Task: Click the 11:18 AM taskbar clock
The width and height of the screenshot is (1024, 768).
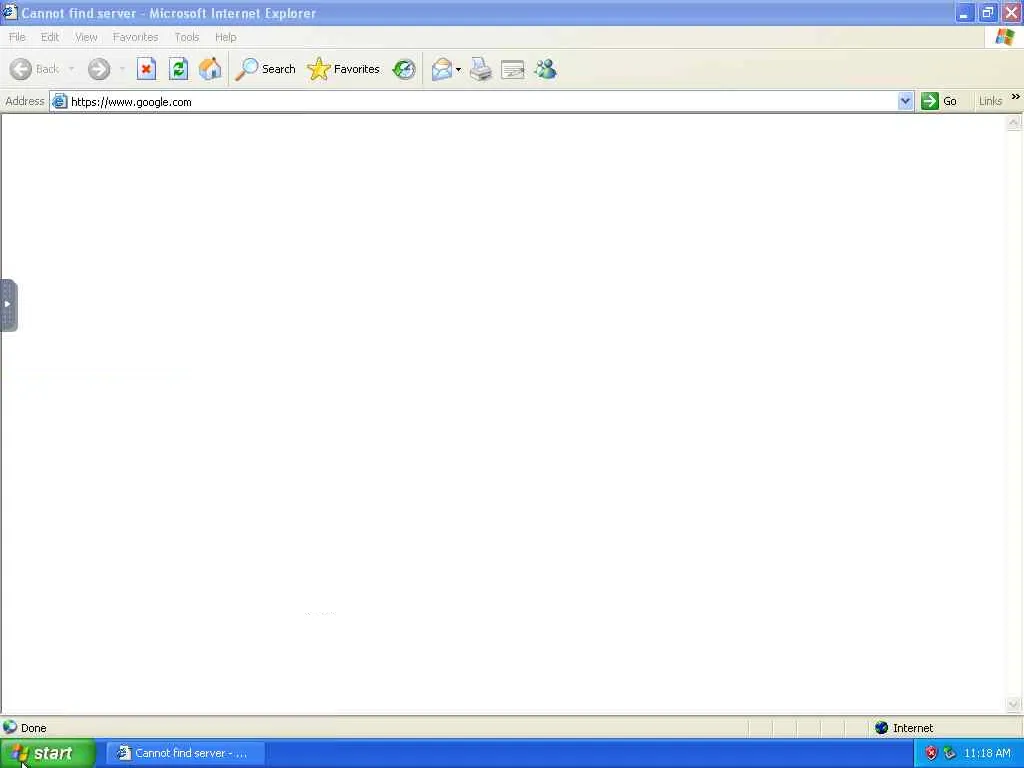Action: pyautogui.click(x=987, y=754)
